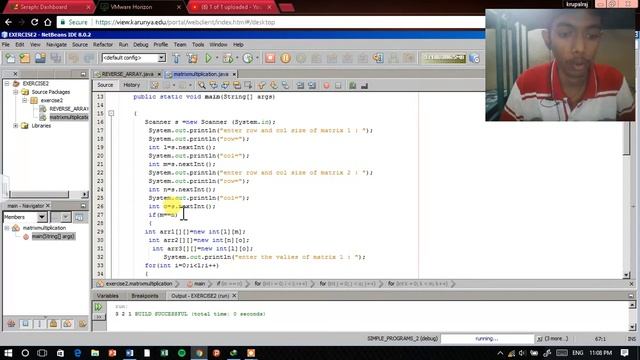Select main(String[] args) in Navigator
Screen dimensions: 640x360
[x=53, y=236]
